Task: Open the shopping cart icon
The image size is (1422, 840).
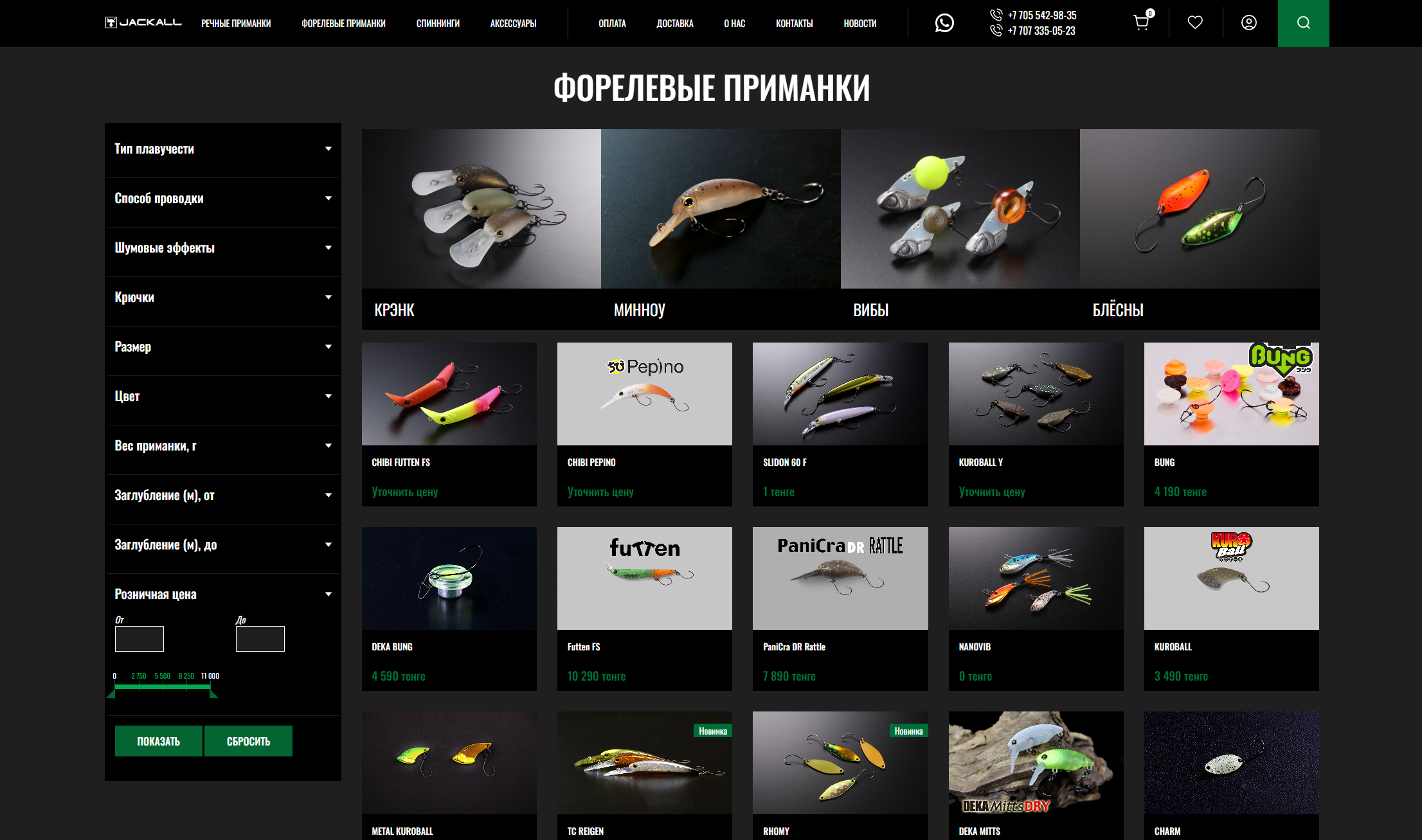Action: [x=1142, y=23]
